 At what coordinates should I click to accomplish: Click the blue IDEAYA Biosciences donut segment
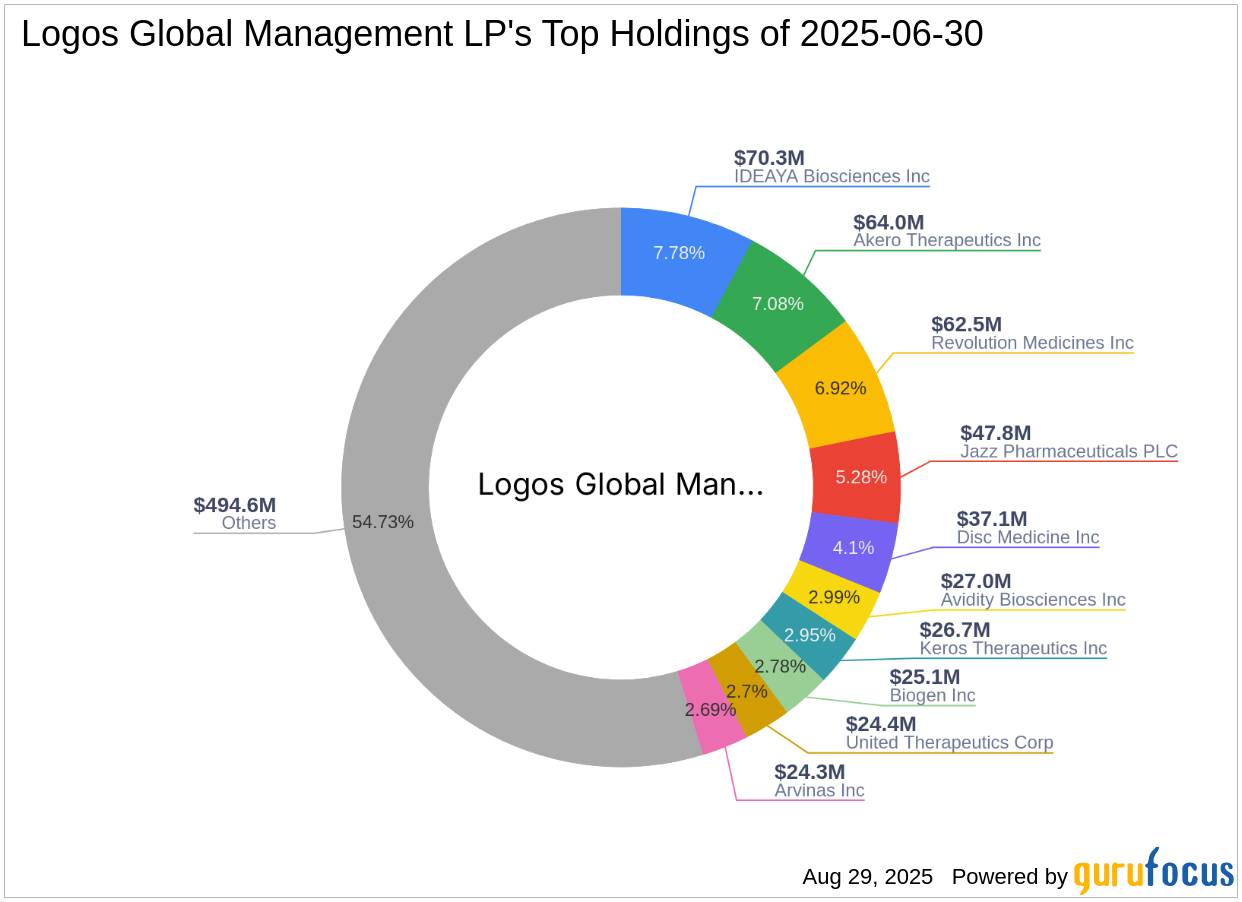tap(680, 255)
